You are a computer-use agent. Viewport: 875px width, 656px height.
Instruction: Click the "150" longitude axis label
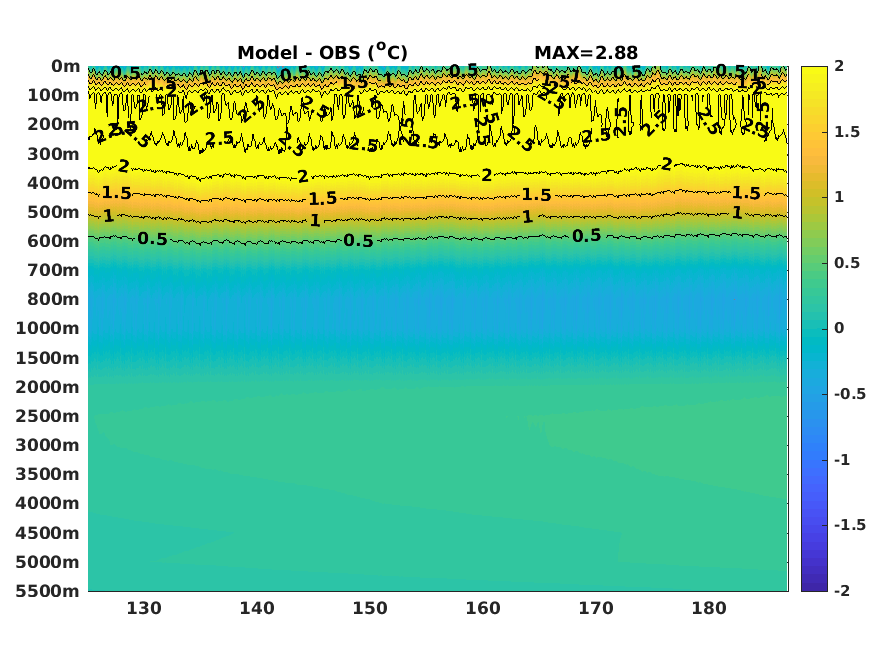(370, 608)
